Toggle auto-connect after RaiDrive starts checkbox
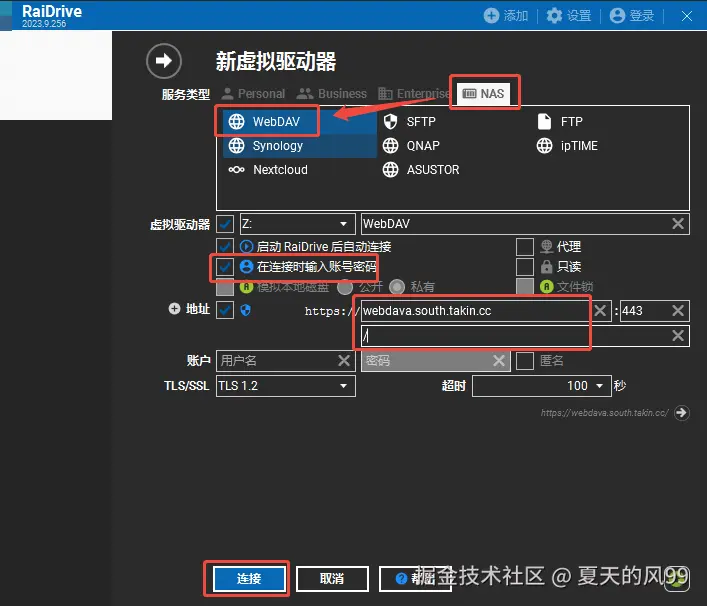 pos(225,247)
